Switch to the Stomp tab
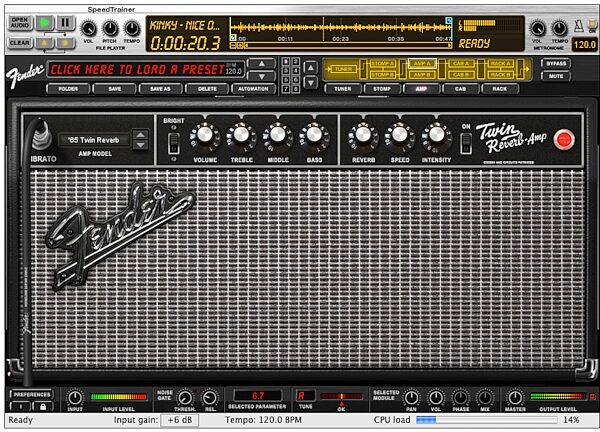This screenshot has height=432, width=600. pos(382,89)
